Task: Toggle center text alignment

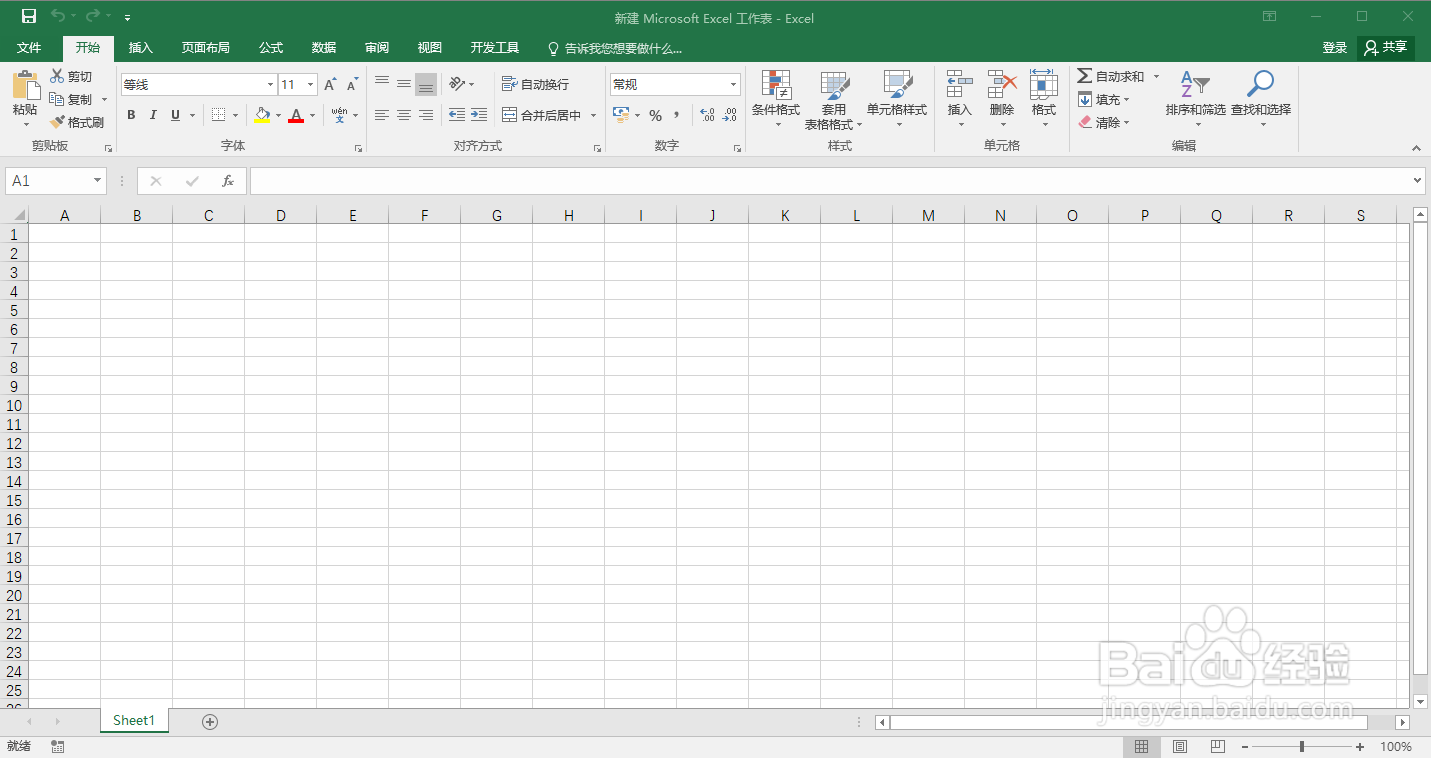Action: (404, 115)
